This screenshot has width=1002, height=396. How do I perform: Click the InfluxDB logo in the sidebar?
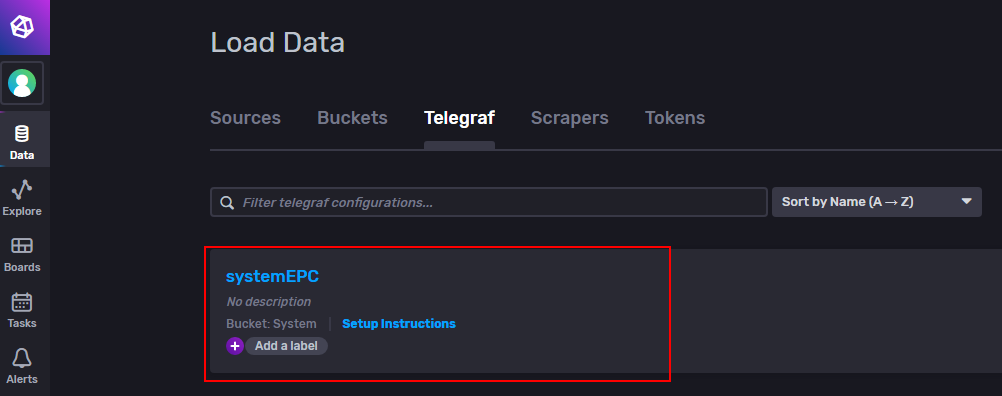[x=22, y=27]
